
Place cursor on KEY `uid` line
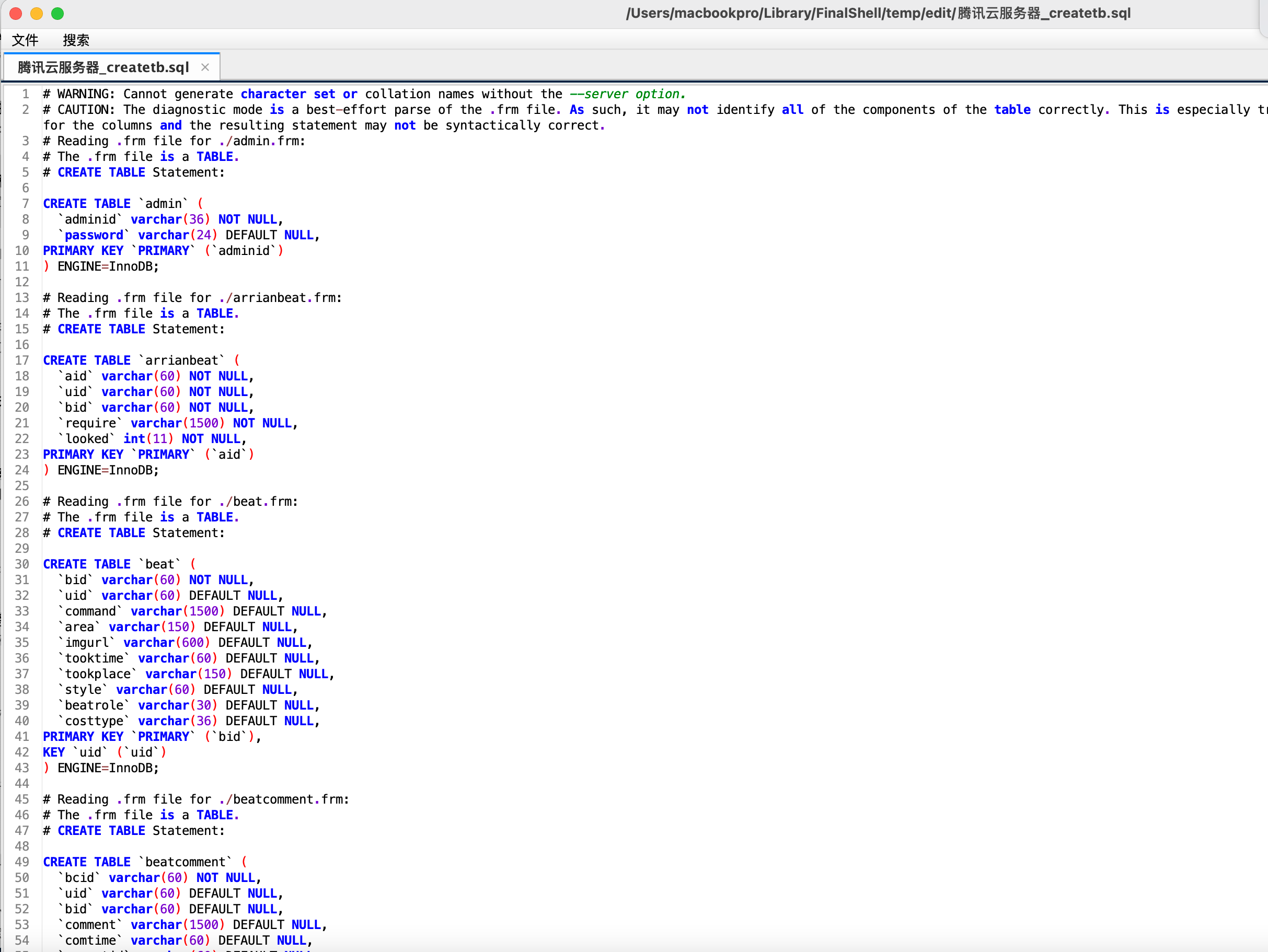pos(103,752)
